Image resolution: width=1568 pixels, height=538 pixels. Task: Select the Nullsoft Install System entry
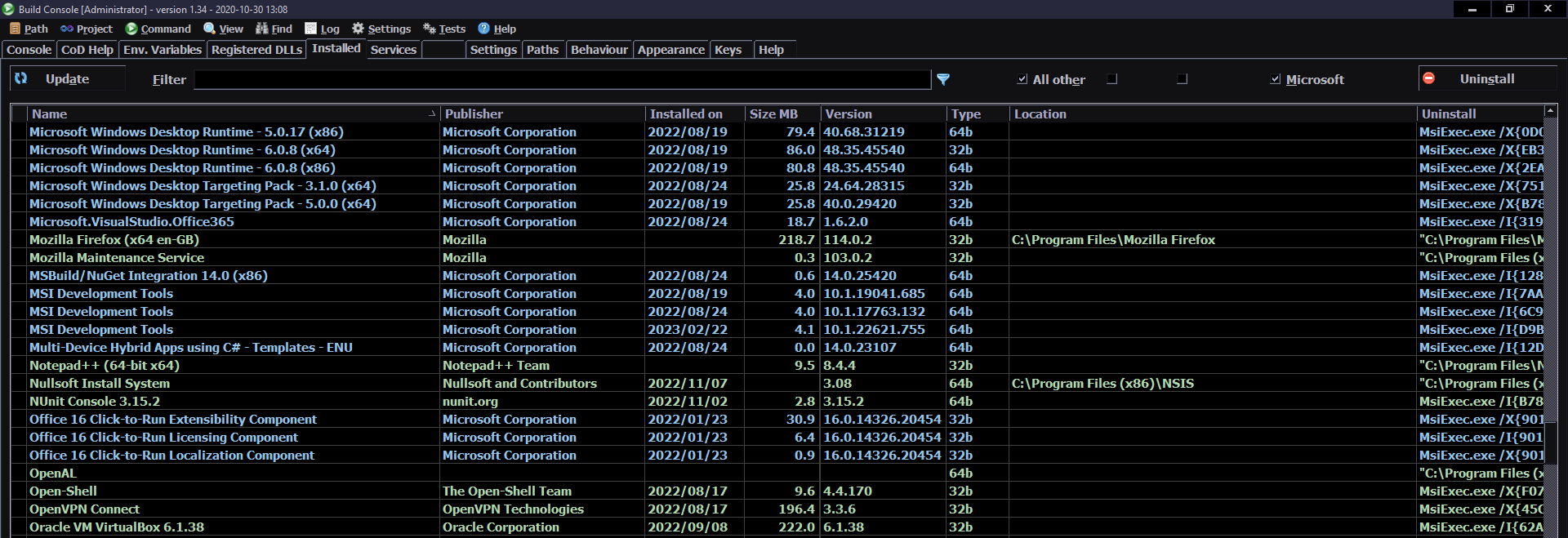pyautogui.click(x=100, y=384)
